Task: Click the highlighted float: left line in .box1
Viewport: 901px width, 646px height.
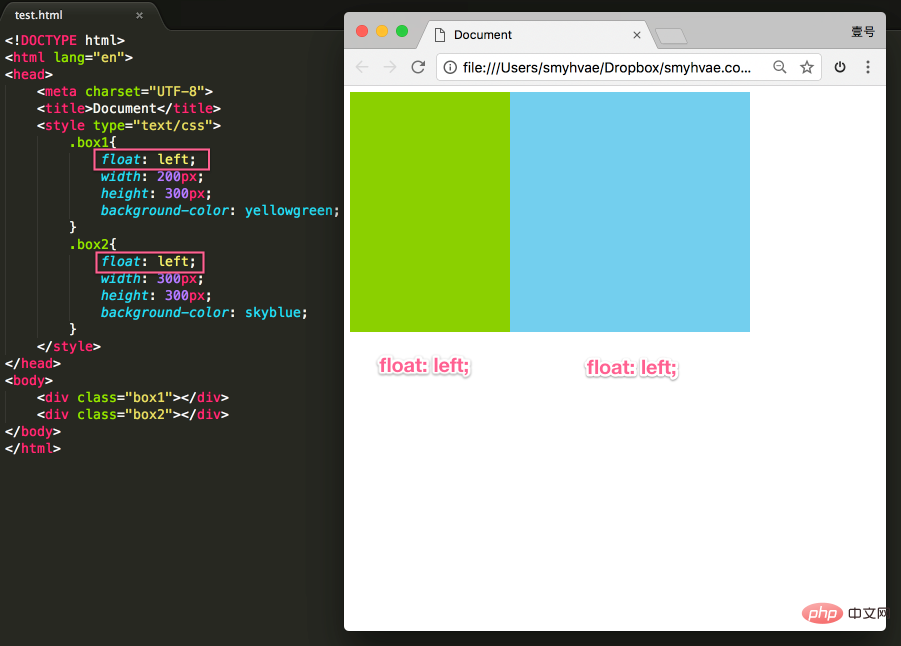Action: tap(153, 160)
